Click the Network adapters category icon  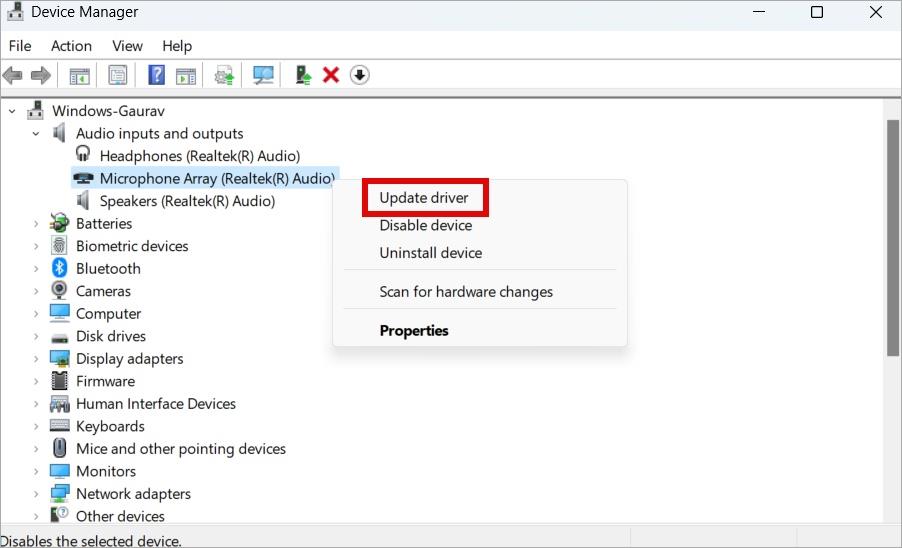coord(59,493)
